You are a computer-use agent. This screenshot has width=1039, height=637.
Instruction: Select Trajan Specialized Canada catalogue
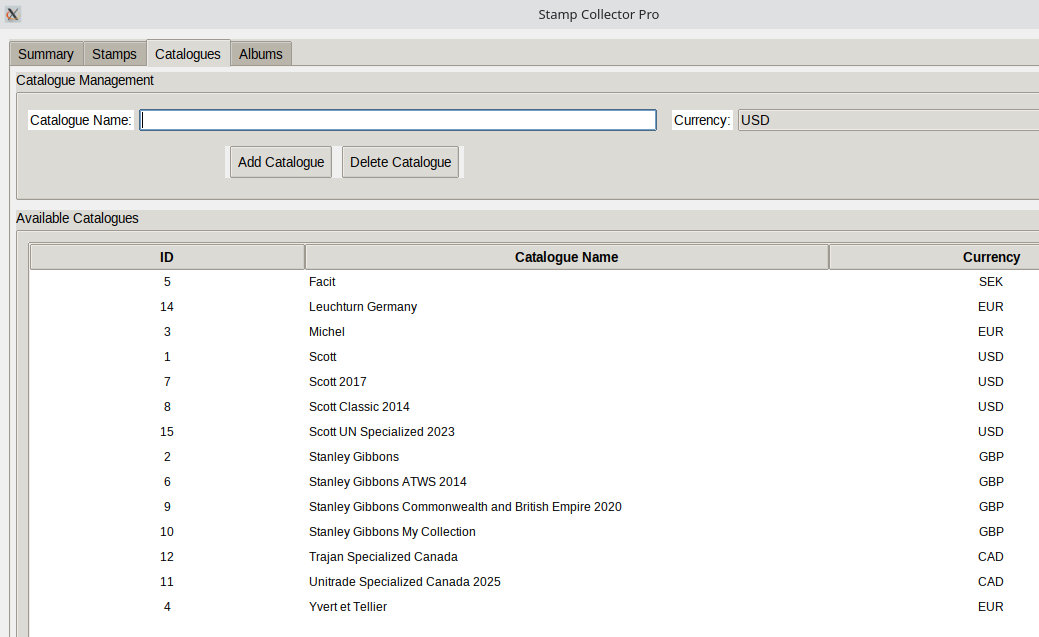coord(383,557)
